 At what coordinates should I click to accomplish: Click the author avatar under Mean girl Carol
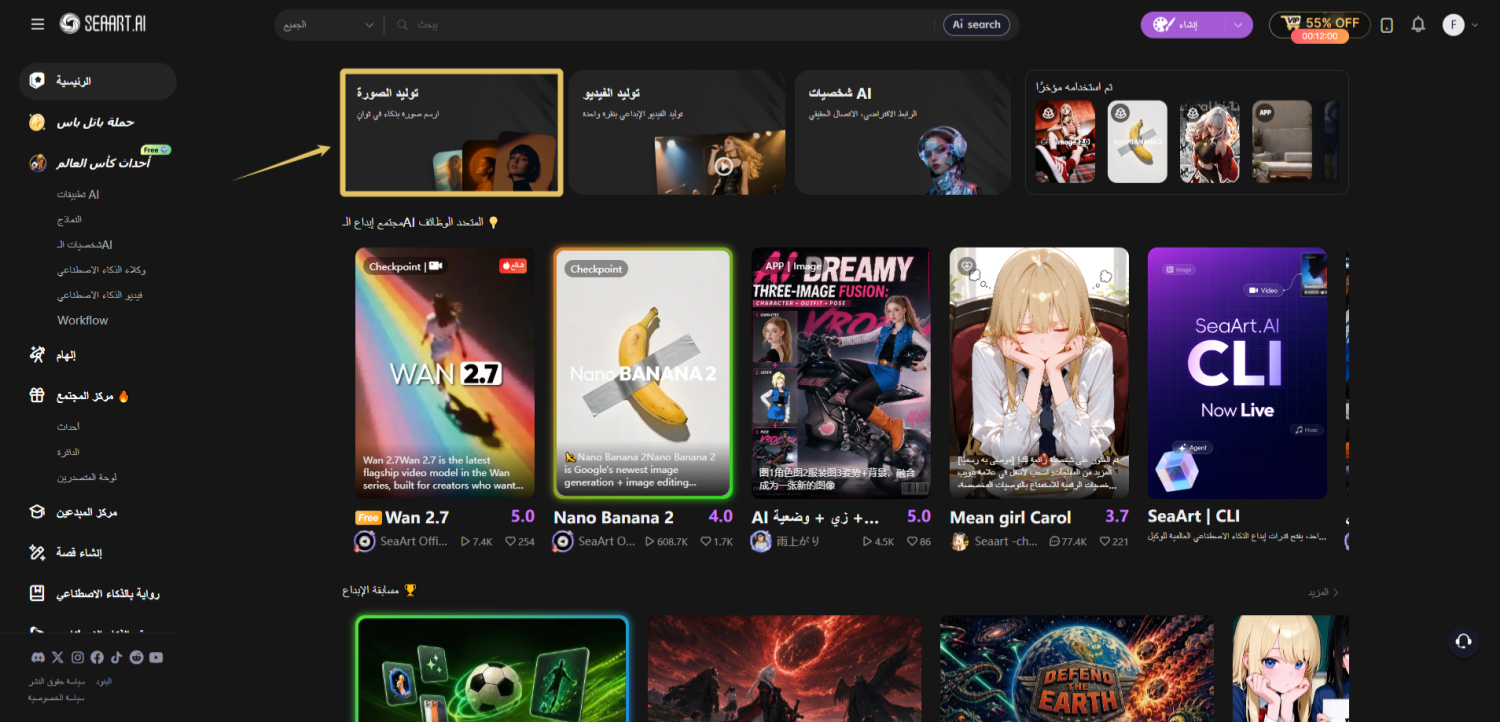coord(960,541)
